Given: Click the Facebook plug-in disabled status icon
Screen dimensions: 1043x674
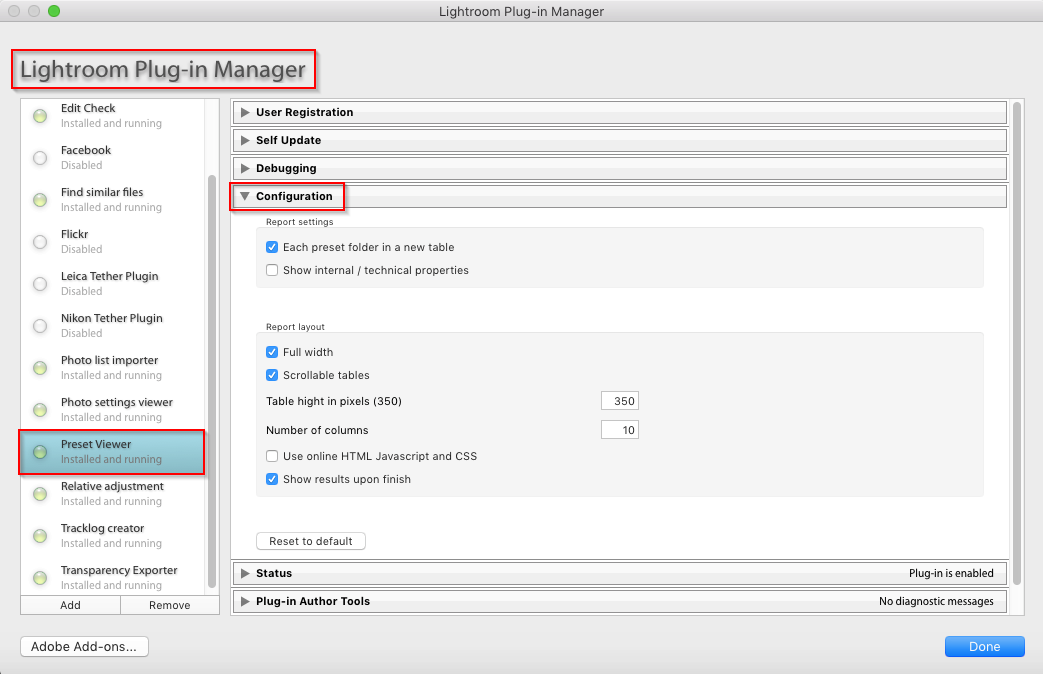Looking at the screenshot, I should (40, 158).
